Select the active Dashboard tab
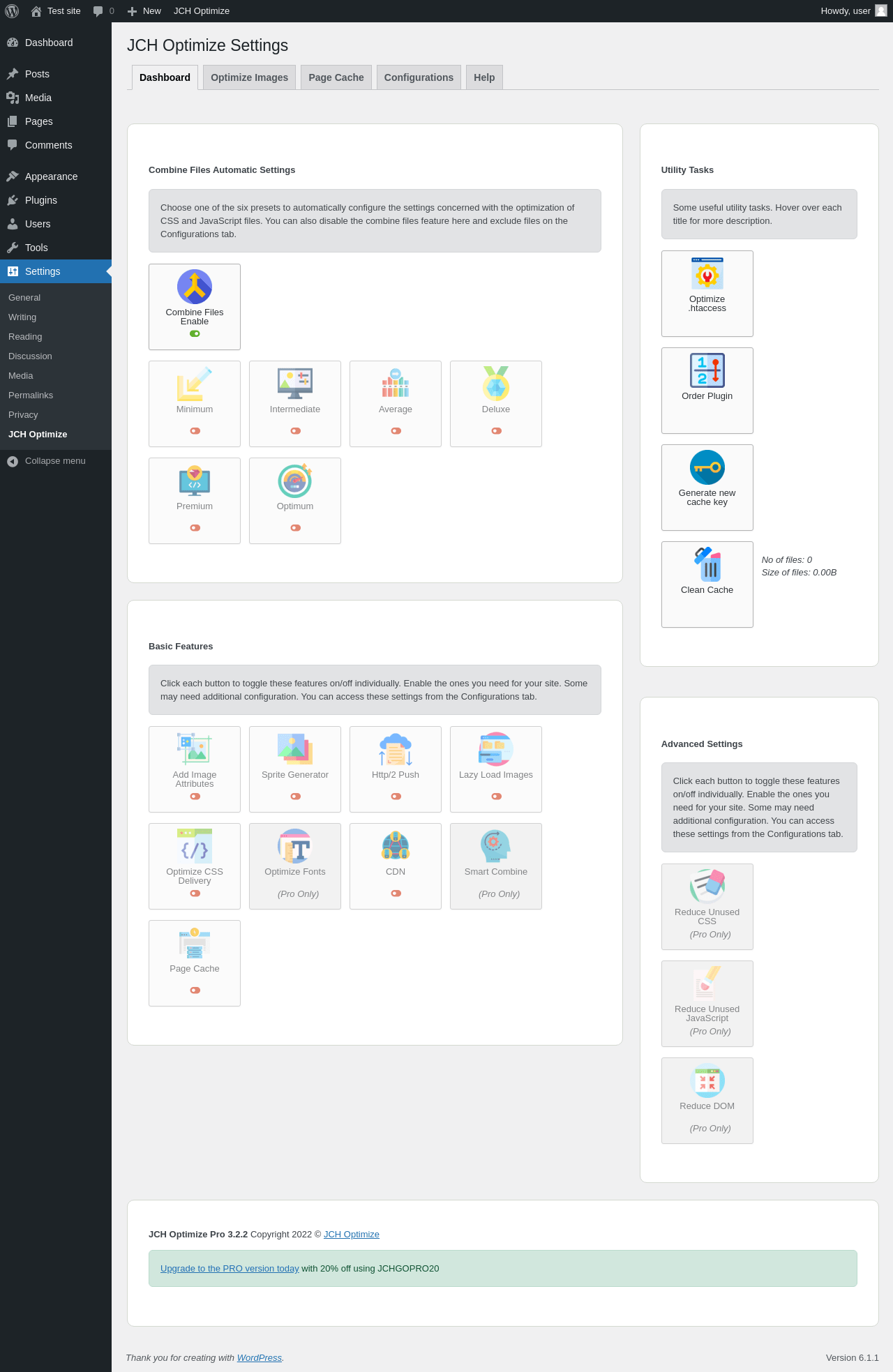Image resolution: width=893 pixels, height=1372 pixels. click(165, 77)
